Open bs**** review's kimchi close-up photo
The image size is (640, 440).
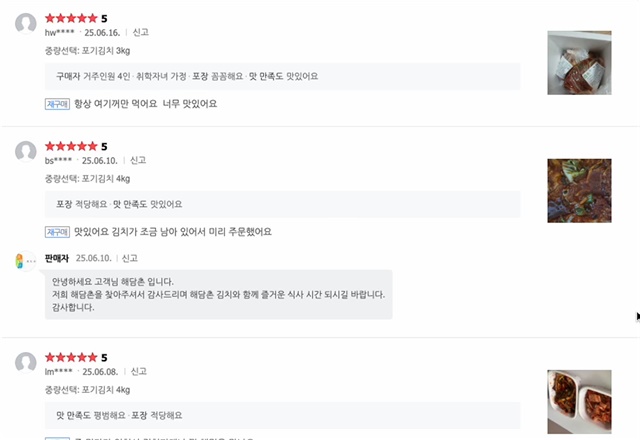(579, 191)
